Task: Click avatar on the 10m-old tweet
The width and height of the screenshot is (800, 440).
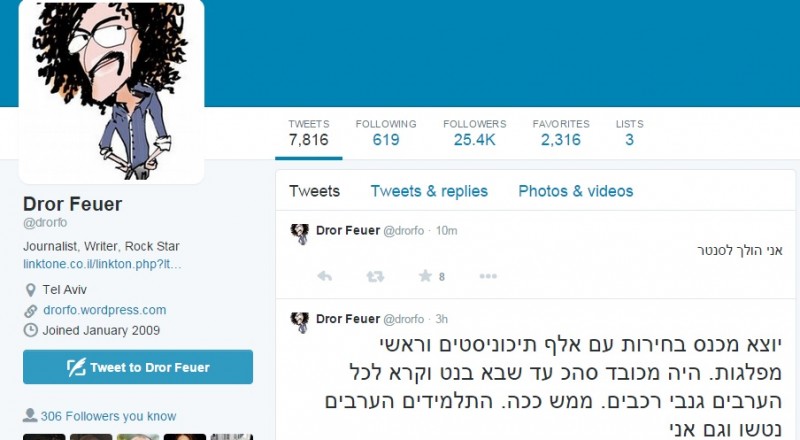Action: 300,234
